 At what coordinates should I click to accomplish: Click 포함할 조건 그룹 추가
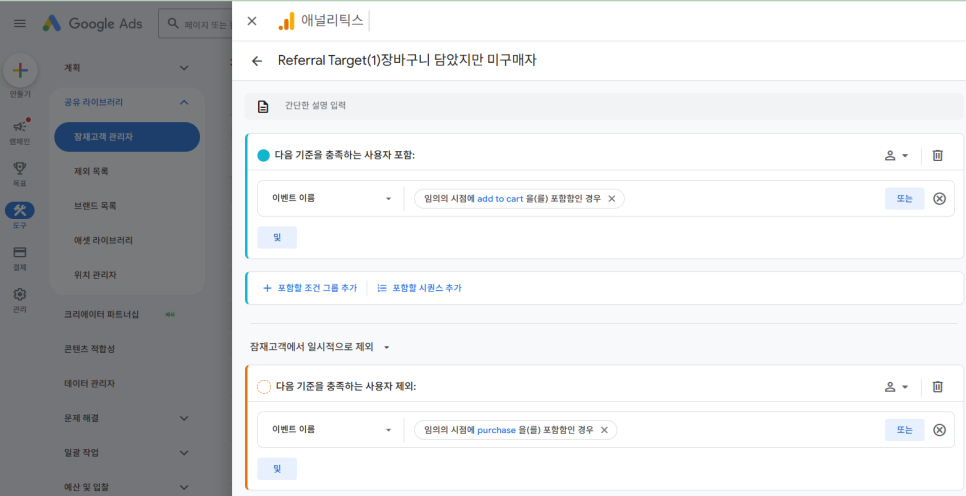click(310, 288)
